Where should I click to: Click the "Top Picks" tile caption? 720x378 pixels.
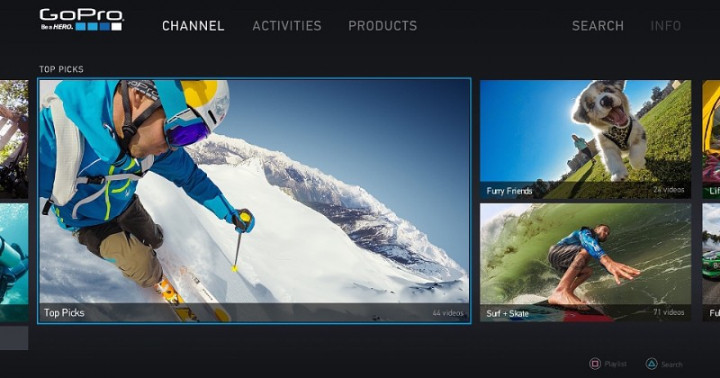pyautogui.click(x=64, y=313)
